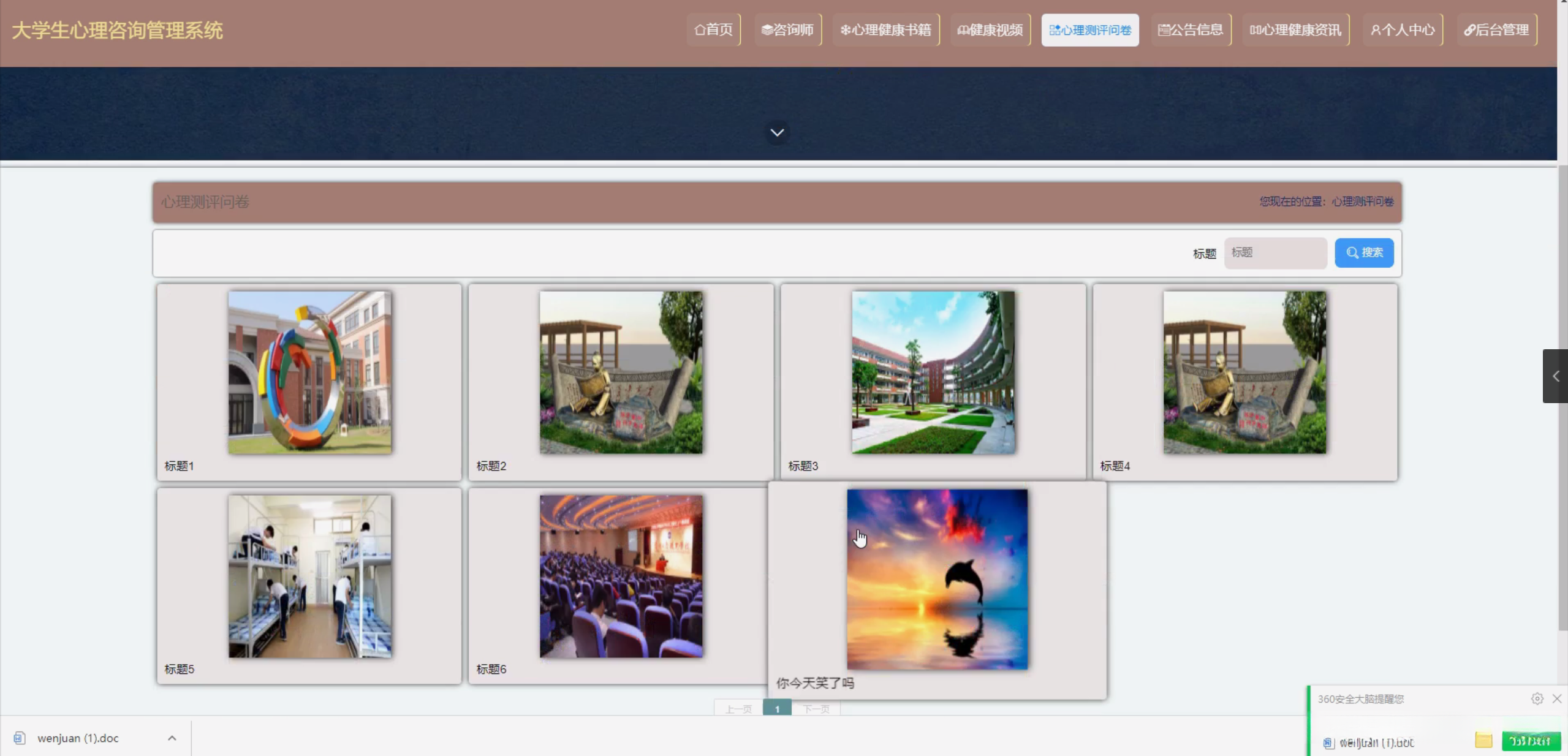Viewport: 1568px width, 756px height.
Task: Open 个人中心 personal center
Action: tap(1403, 30)
